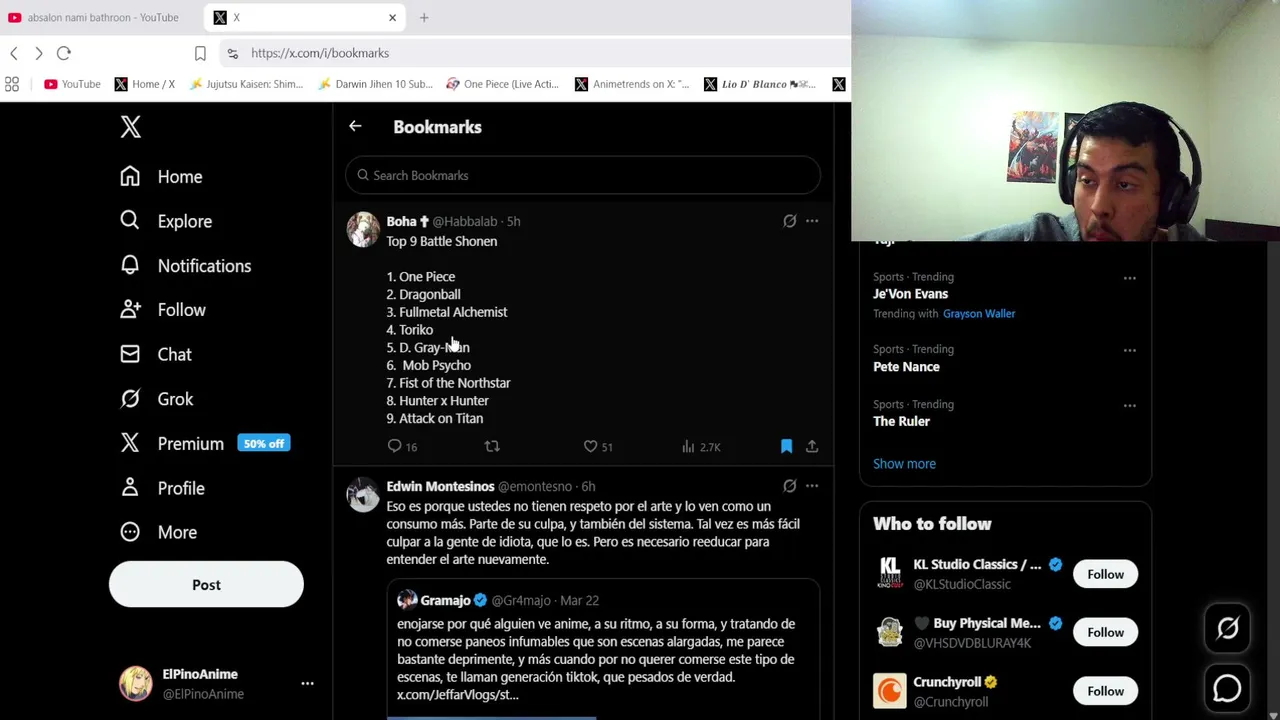The width and height of the screenshot is (1280, 720).
Task: Open Chat in sidebar
Action: [x=156, y=355]
